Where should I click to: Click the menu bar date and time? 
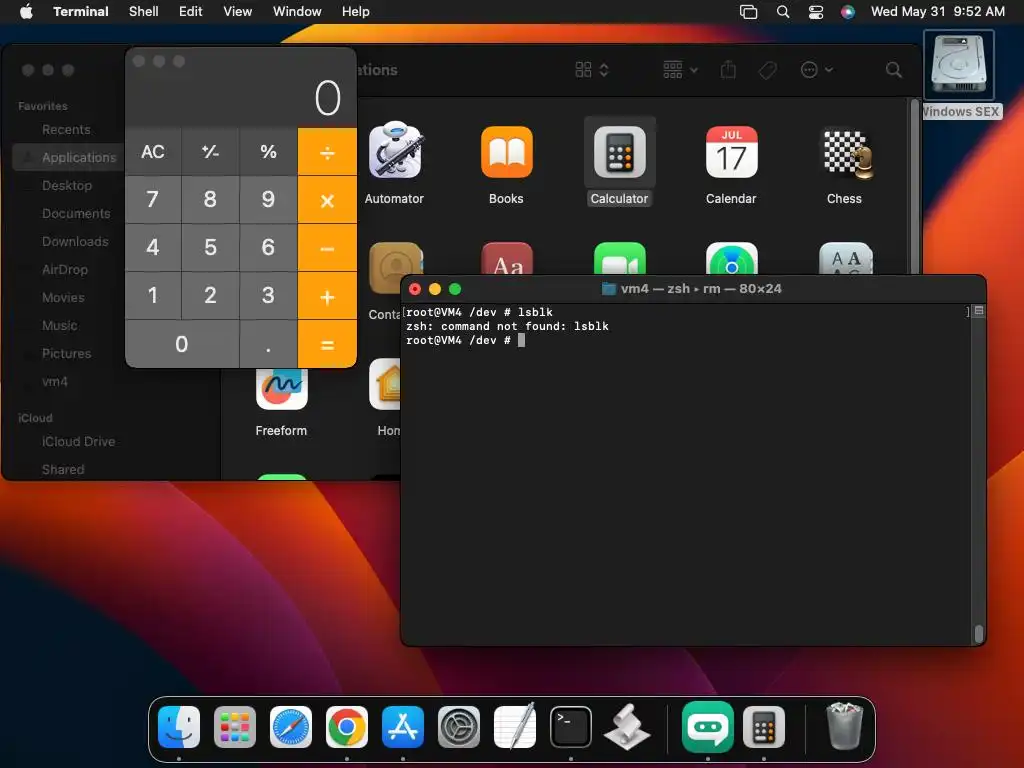coord(938,12)
